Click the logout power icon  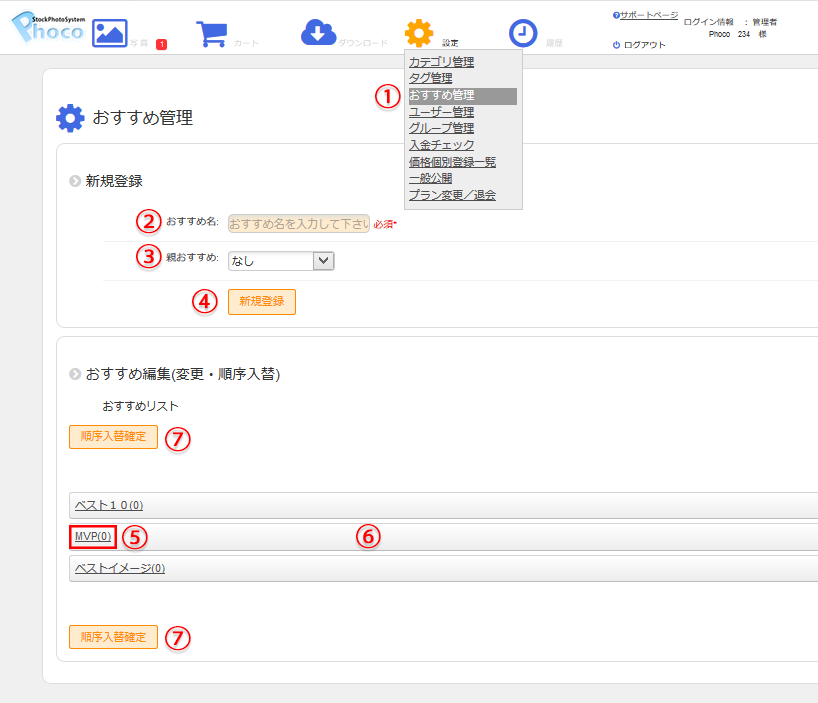pyautogui.click(x=616, y=45)
